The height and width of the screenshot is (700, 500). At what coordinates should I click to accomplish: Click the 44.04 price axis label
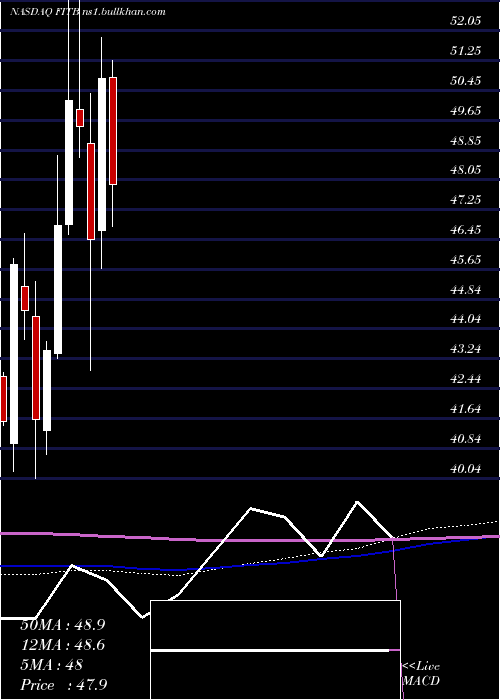pyautogui.click(x=466, y=319)
